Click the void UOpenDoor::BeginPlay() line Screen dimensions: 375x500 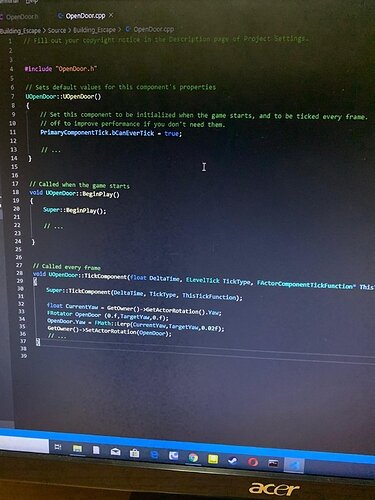pyautogui.click(x=74, y=193)
